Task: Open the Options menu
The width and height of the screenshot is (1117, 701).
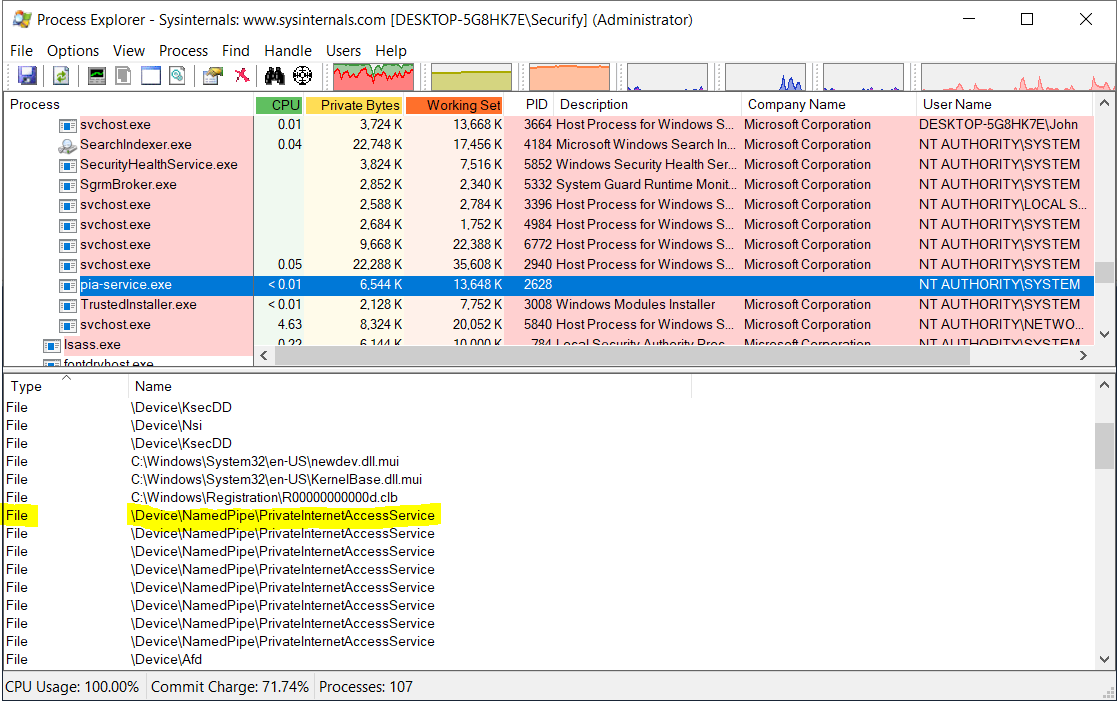Action: pyautogui.click(x=73, y=51)
